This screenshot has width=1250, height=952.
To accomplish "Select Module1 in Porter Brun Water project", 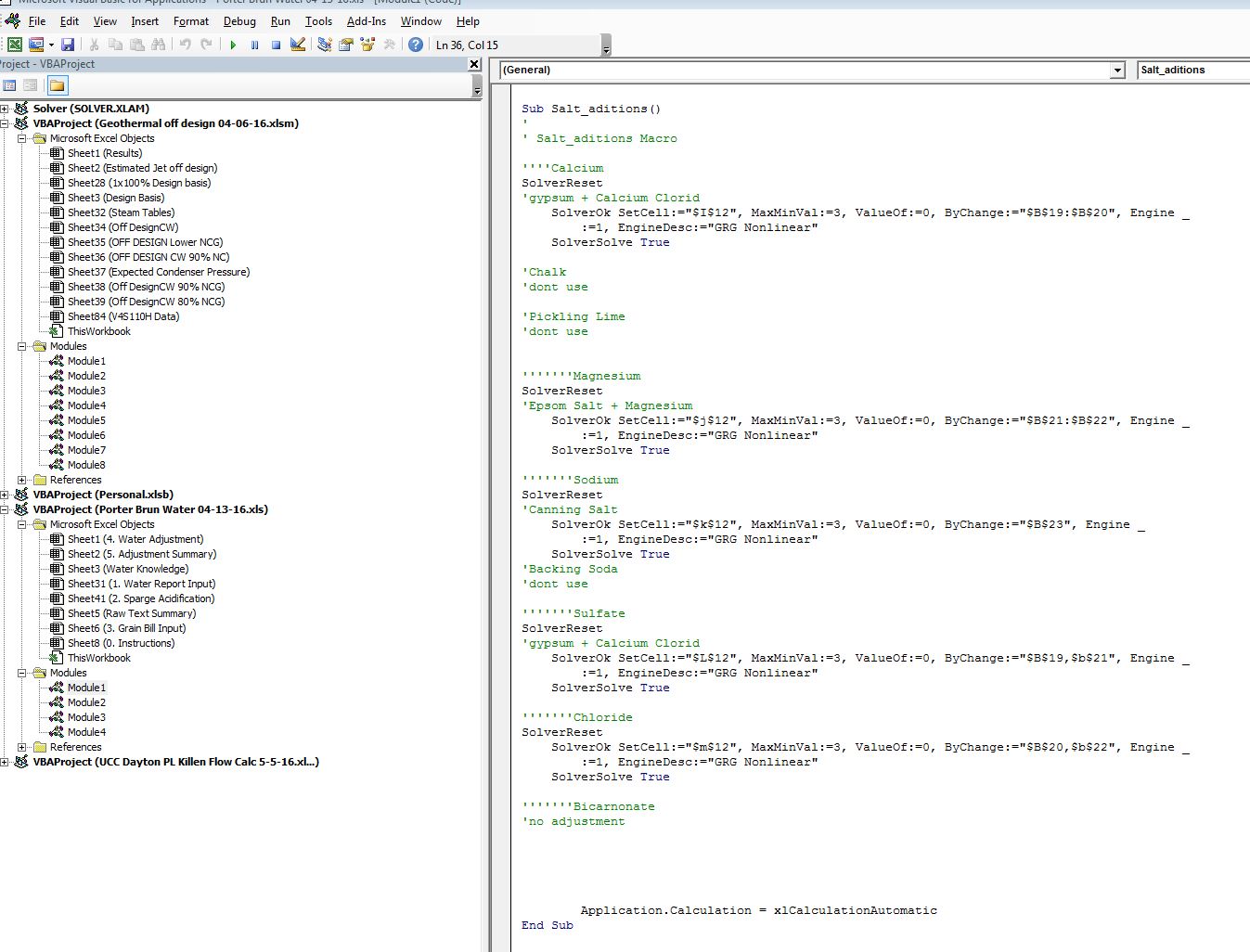I will pos(86,688).
